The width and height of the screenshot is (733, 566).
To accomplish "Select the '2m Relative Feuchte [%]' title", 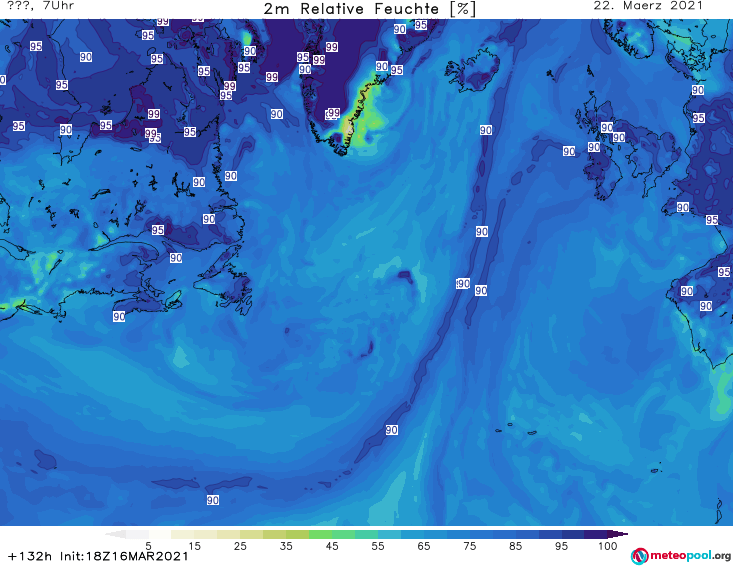I will (x=369, y=9).
